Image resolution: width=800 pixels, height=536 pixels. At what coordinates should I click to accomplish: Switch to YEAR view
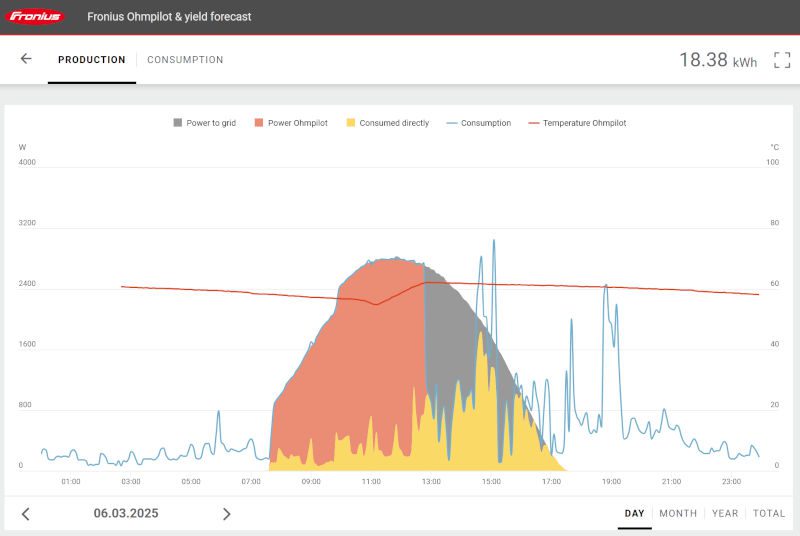[725, 513]
